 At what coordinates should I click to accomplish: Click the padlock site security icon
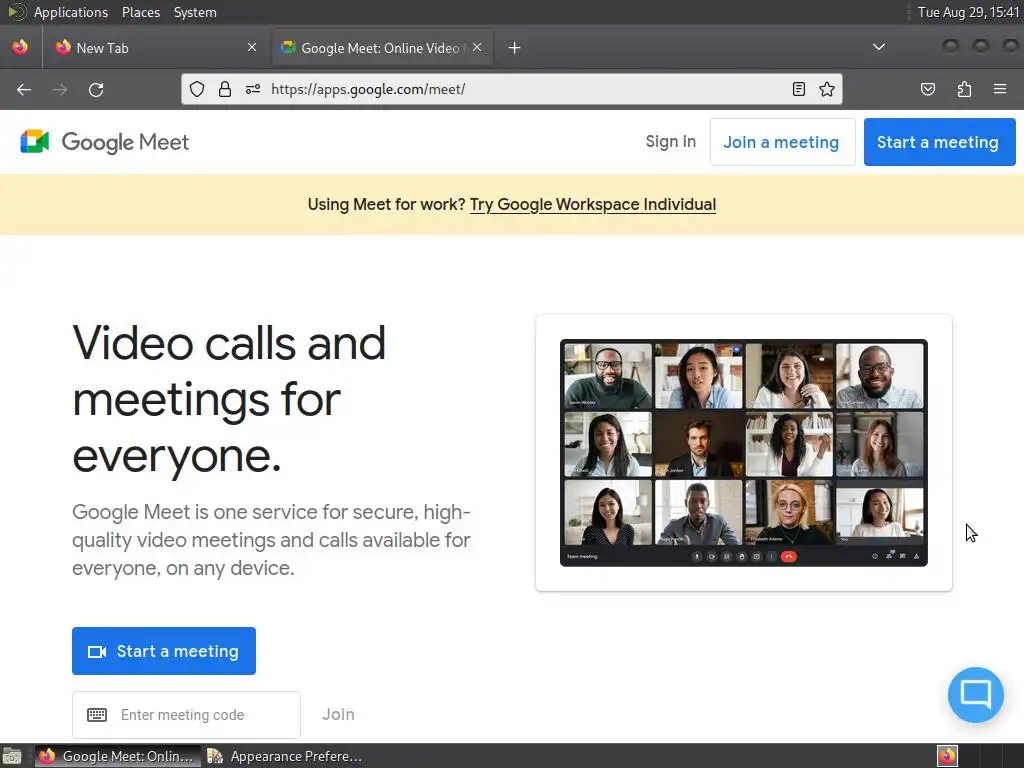(x=225, y=89)
